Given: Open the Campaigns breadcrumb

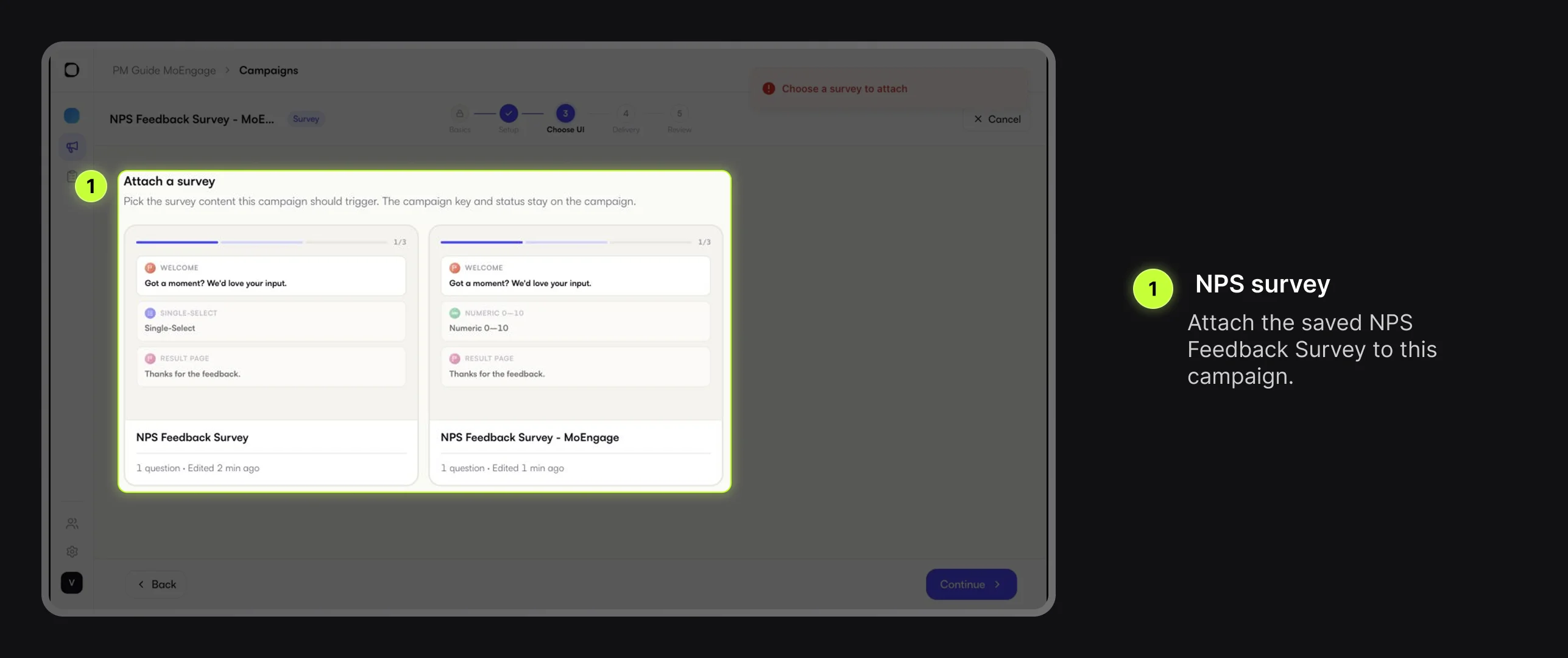Looking at the screenshot, I should point(269,71).
